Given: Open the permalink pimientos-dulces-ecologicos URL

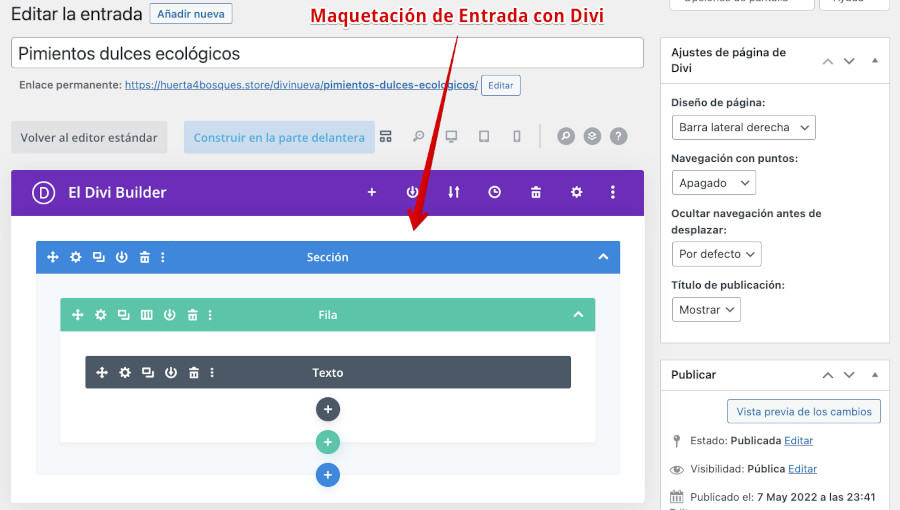Looking at the screenshot, I should click(301, 85).
